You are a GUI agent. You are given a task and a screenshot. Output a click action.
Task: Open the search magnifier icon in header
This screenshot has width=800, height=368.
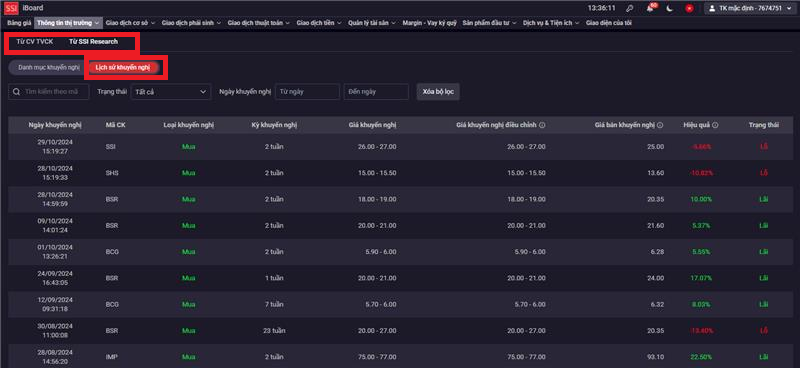(630, 8)
